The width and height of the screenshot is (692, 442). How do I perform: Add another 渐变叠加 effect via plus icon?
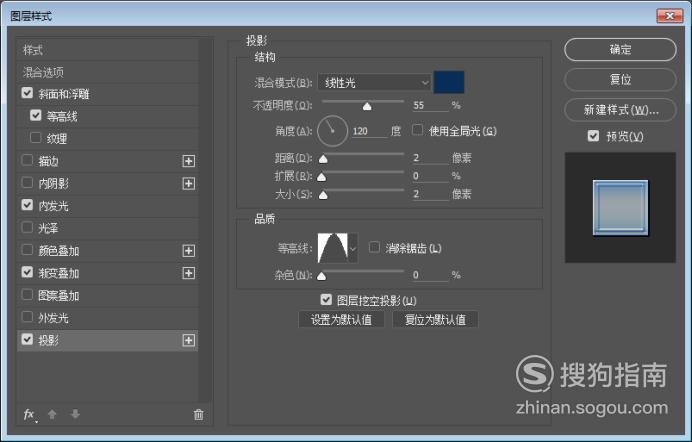point(188,273)
